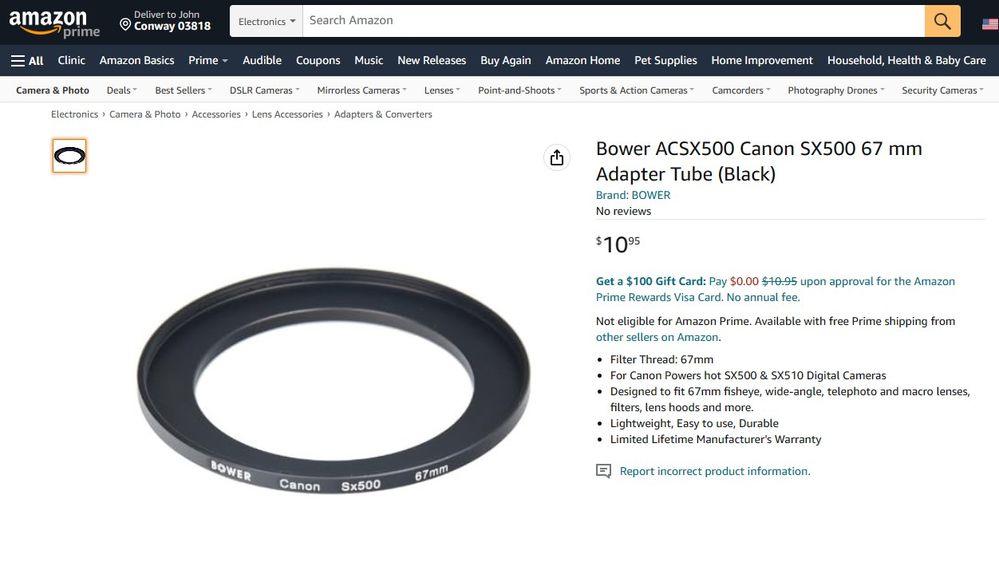Open the Electronics search category dropdown
Viewport: 999px width, 571px height.
(266, 21)
